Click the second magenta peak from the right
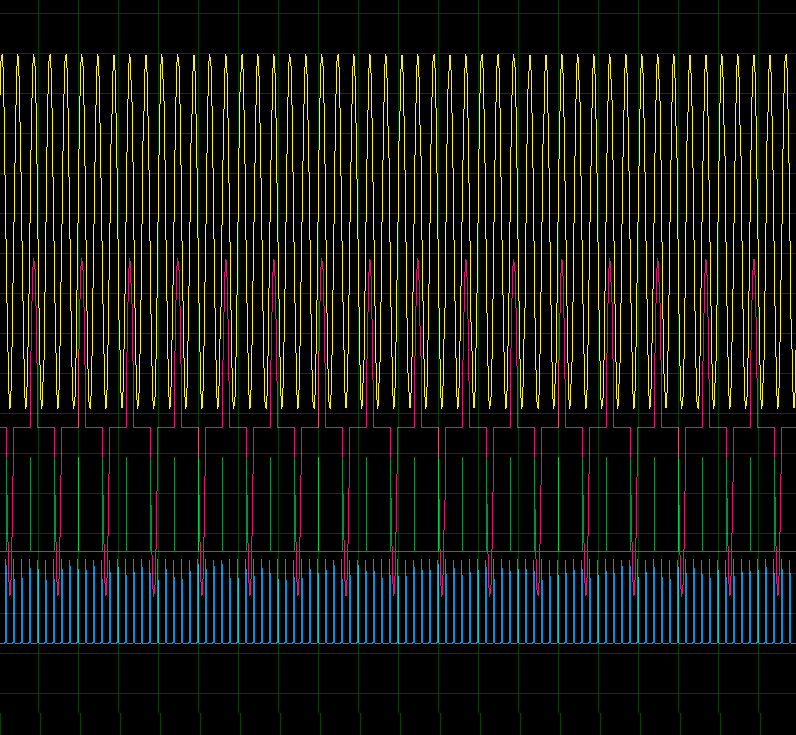The height and width of the screenshot is (735, 796). click(706, 262)
